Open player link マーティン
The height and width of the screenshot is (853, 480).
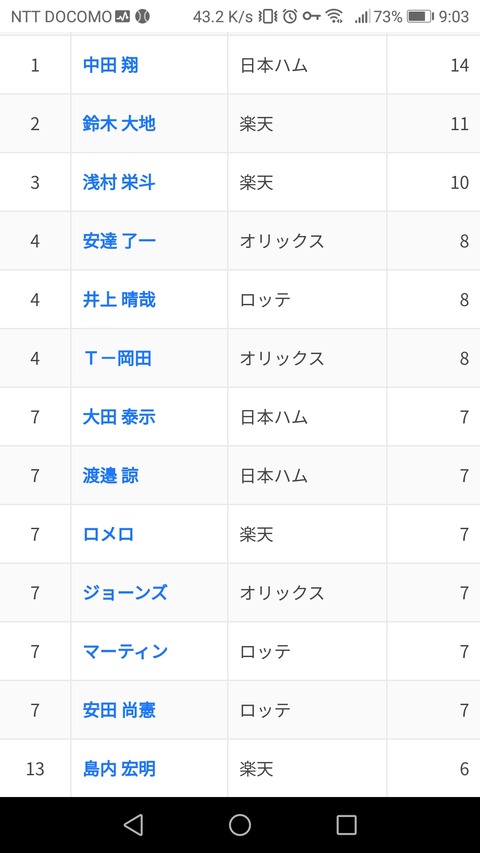125,652
